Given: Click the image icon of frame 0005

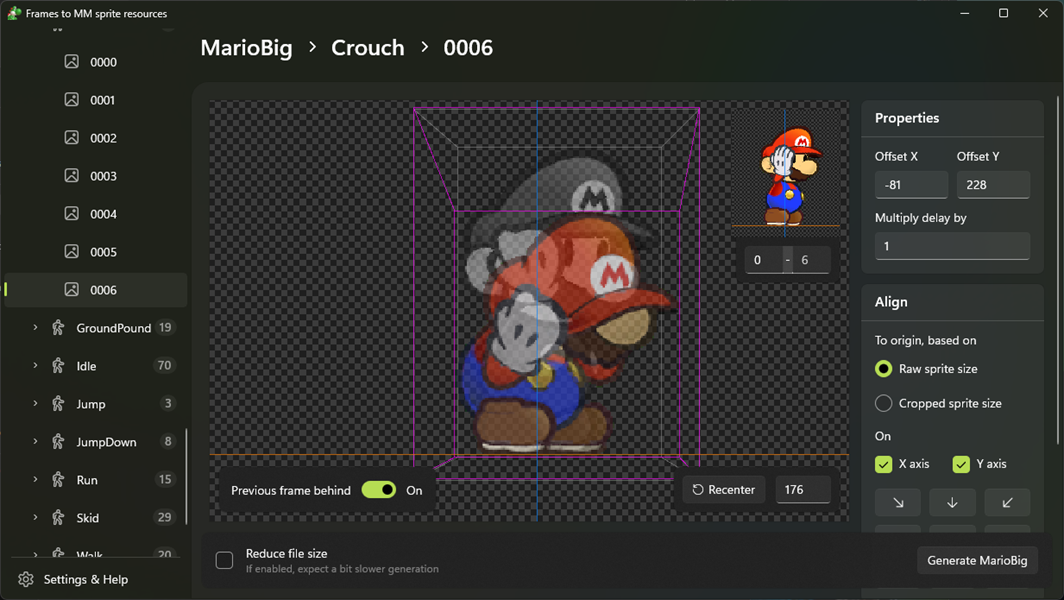Looking at the screenshot, I should click(71, 252).
